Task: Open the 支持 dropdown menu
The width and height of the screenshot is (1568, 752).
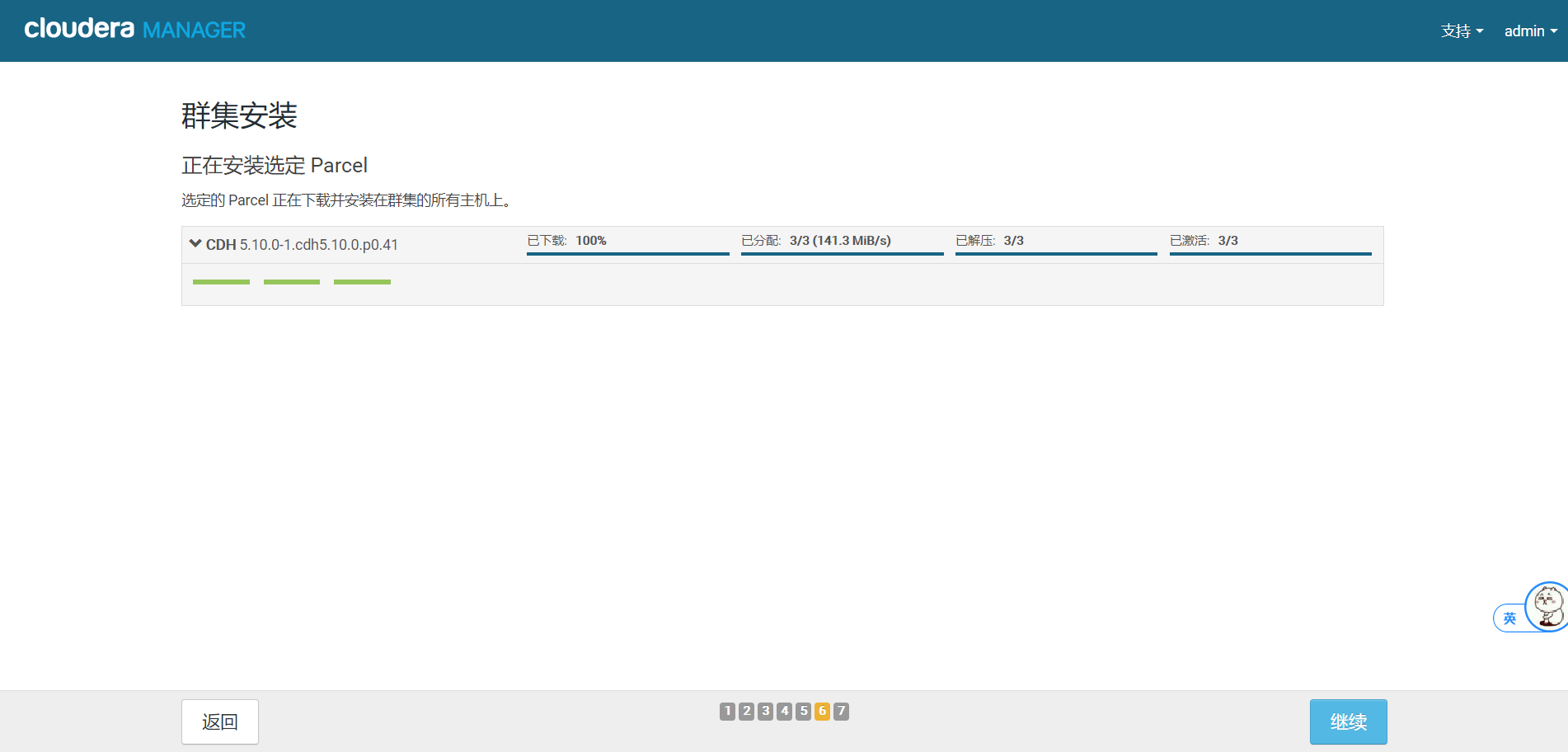Action: pyautogui.click(x=1462, y=31)
